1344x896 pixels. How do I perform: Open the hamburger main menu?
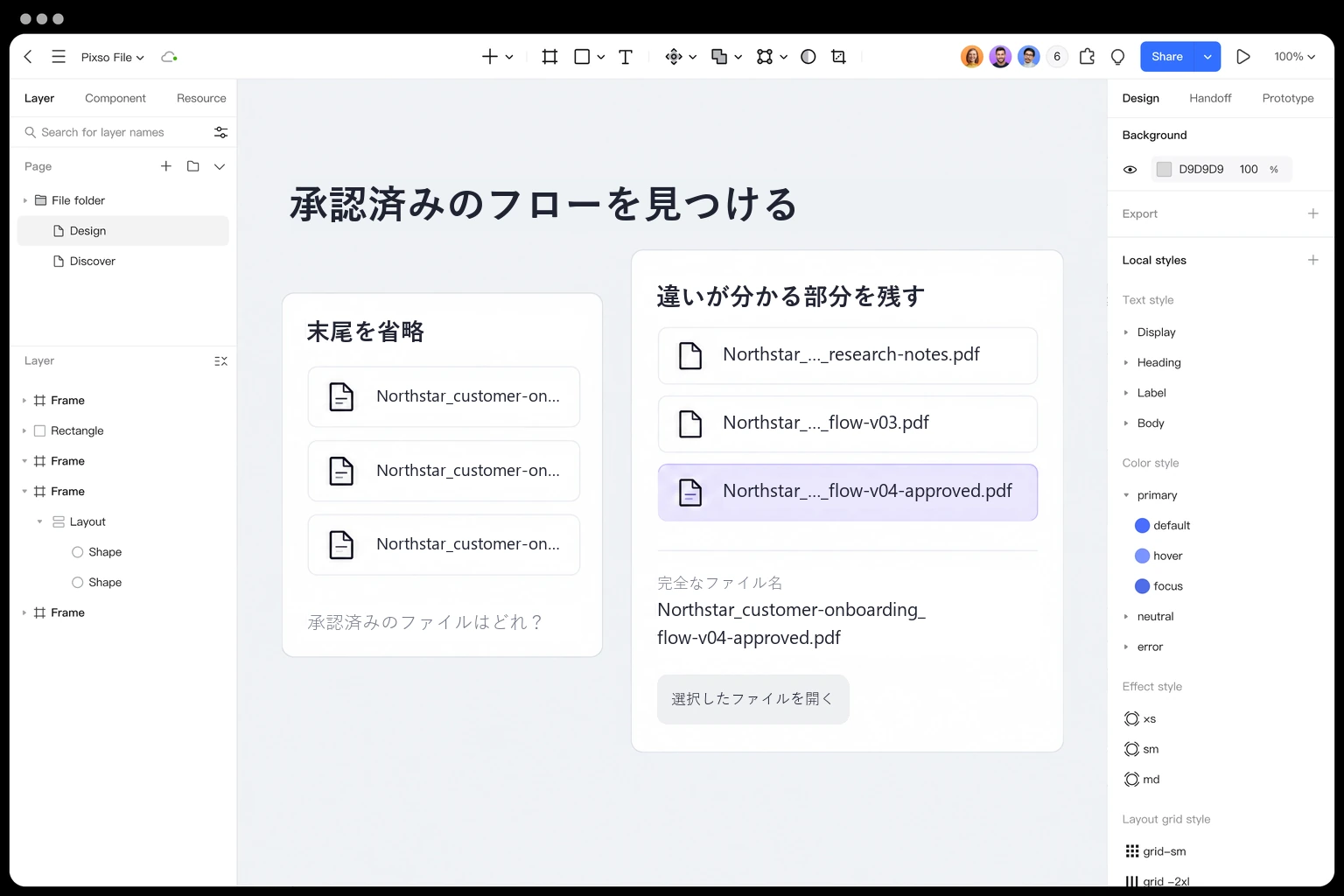[59, 57]
